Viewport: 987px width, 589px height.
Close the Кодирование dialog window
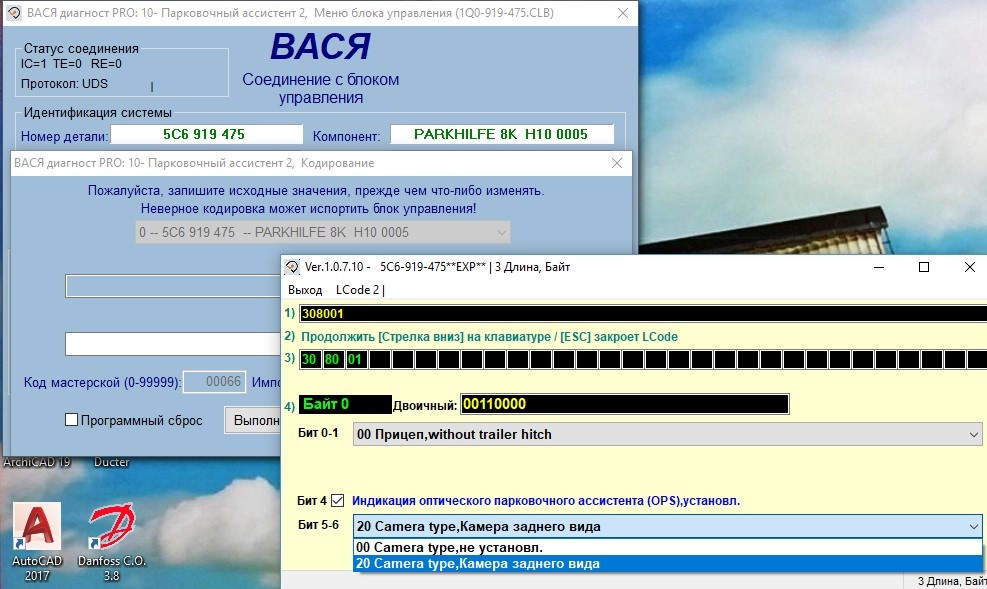(617, 163)
